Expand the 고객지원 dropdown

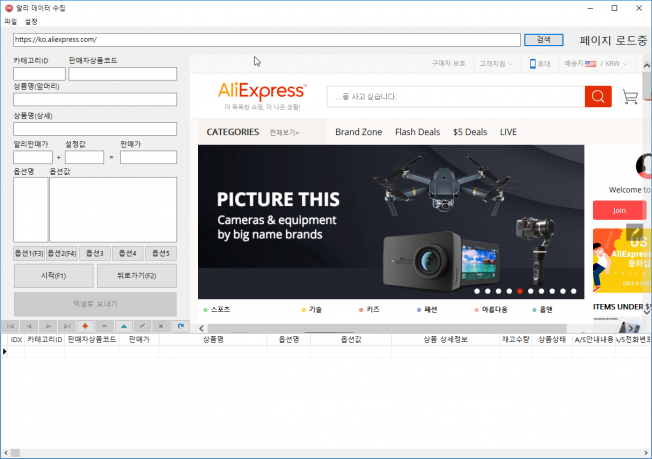point(496,64)
